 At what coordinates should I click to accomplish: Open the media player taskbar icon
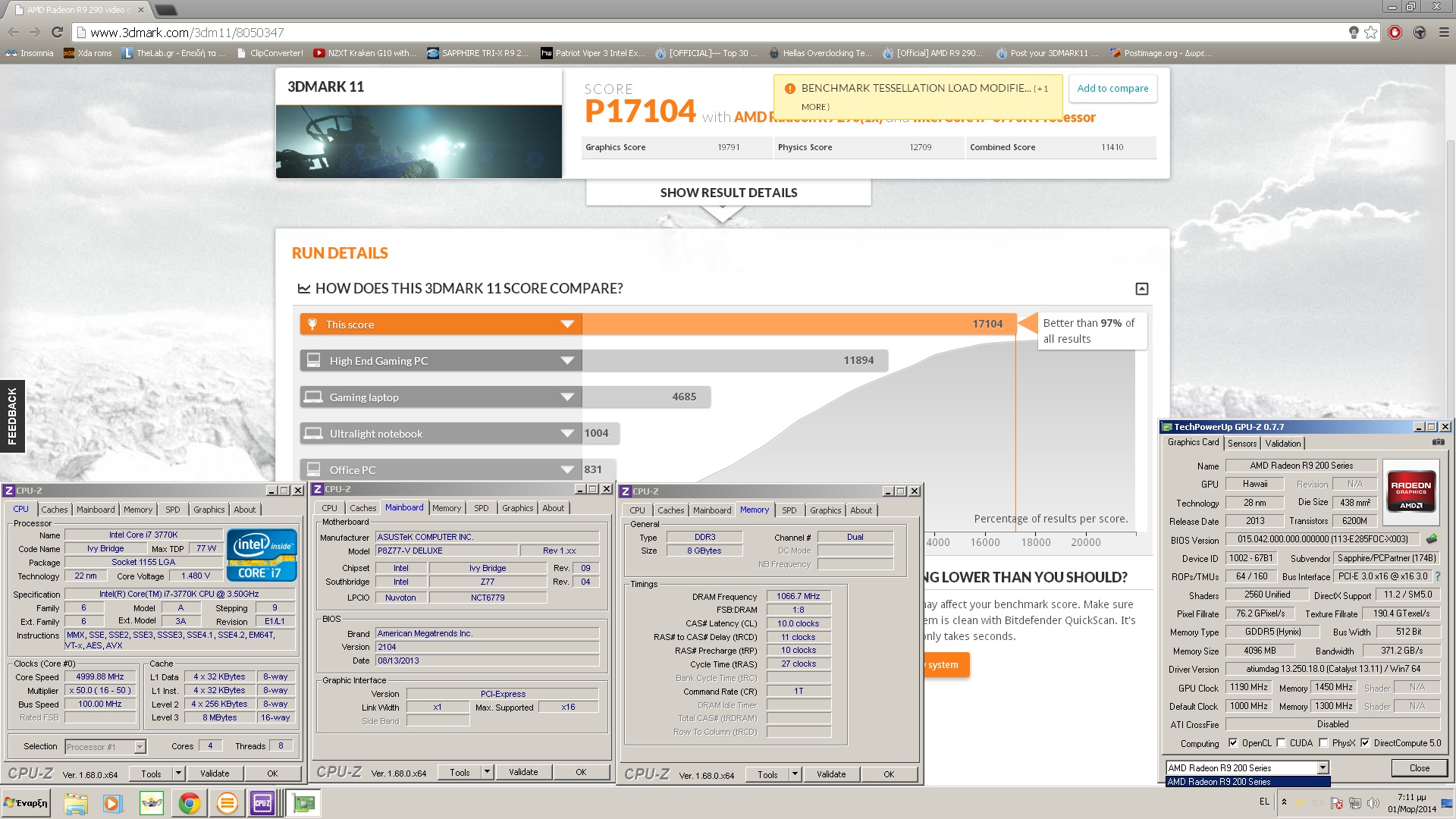click(x=112, y=803)
